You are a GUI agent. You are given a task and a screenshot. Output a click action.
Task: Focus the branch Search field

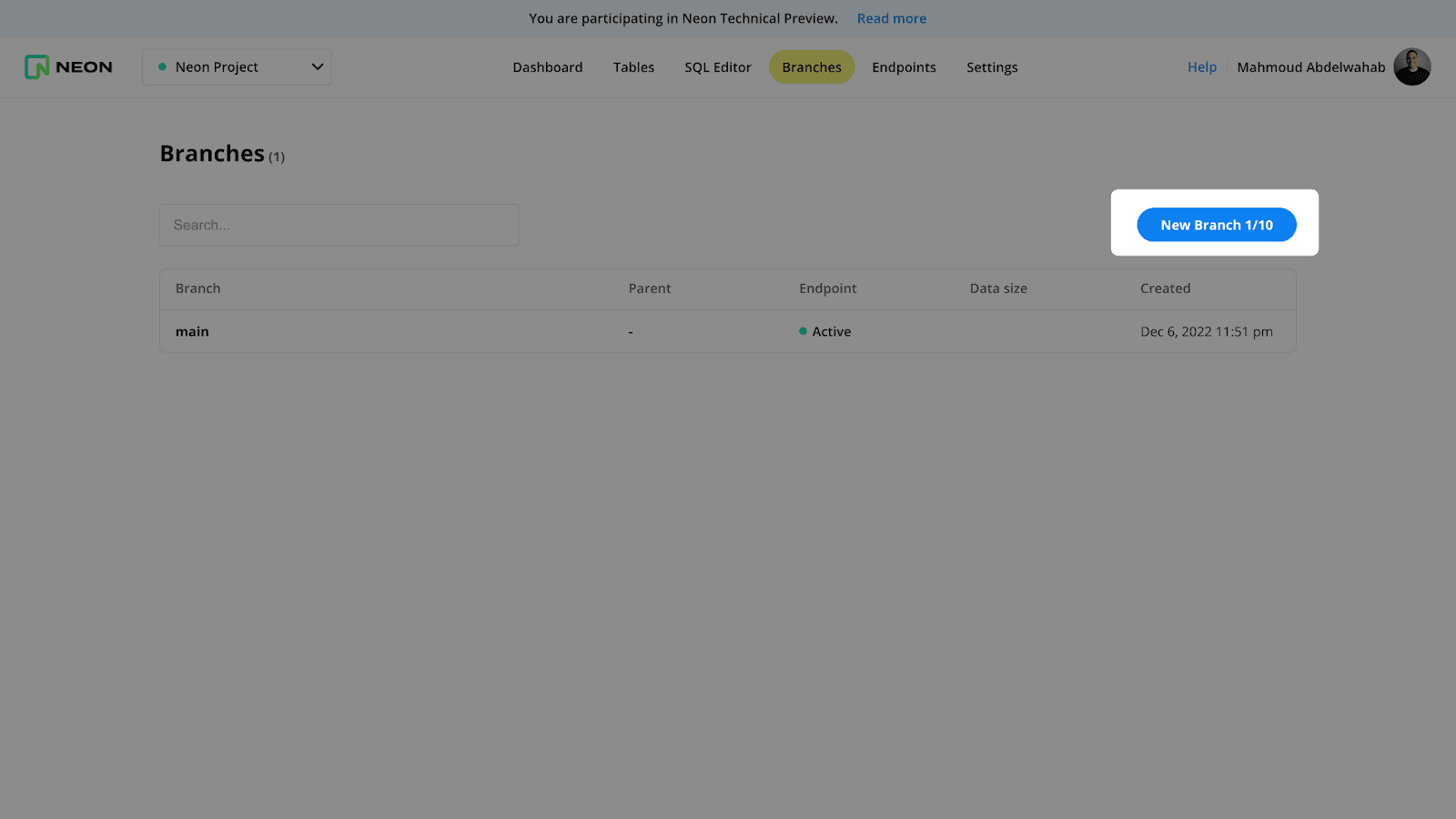[x=339, y=225]
